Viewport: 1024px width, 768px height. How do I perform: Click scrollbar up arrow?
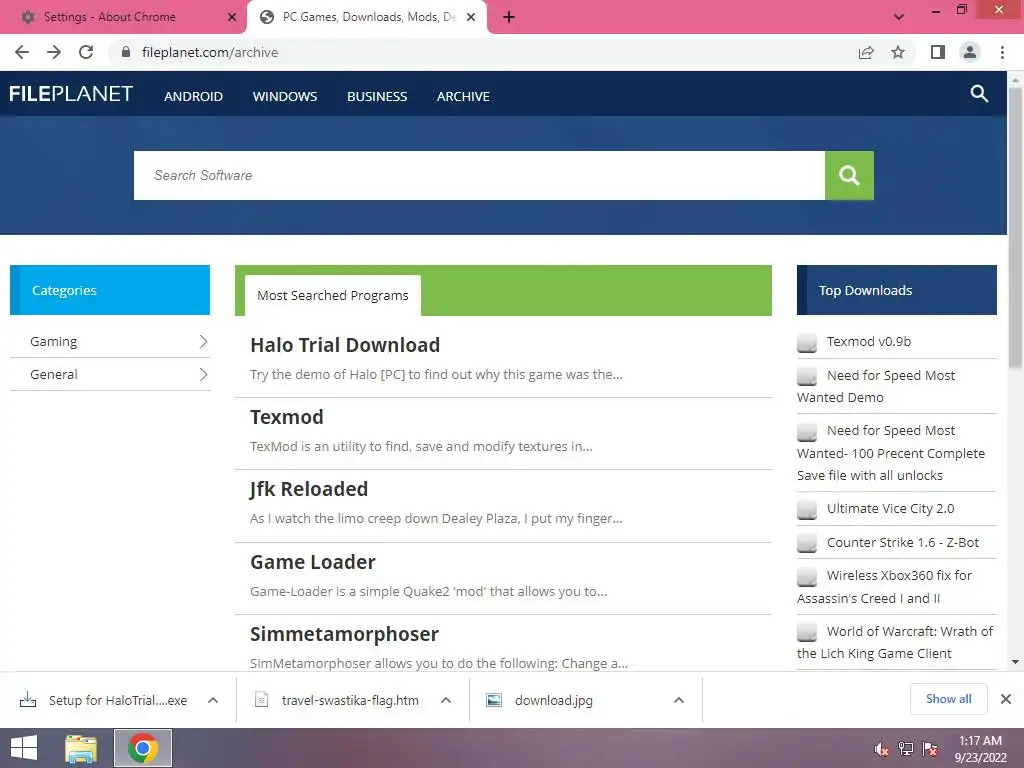(1016, 79)
